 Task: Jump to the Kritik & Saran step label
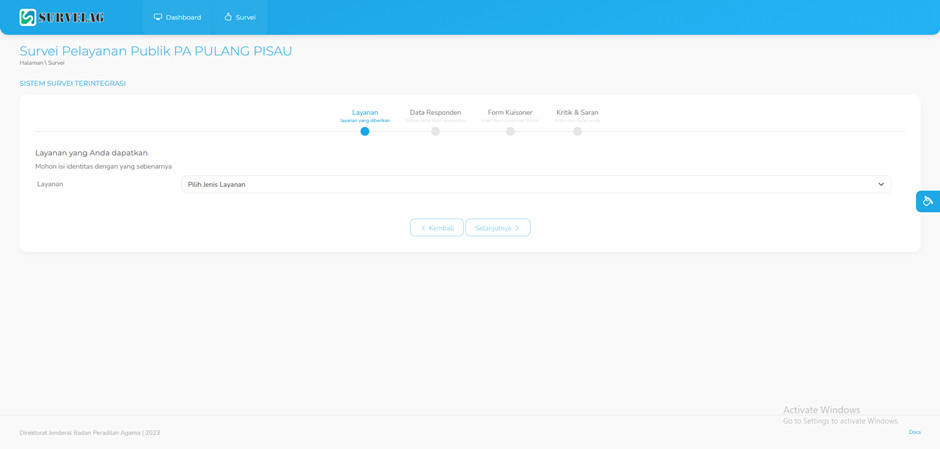577,112
